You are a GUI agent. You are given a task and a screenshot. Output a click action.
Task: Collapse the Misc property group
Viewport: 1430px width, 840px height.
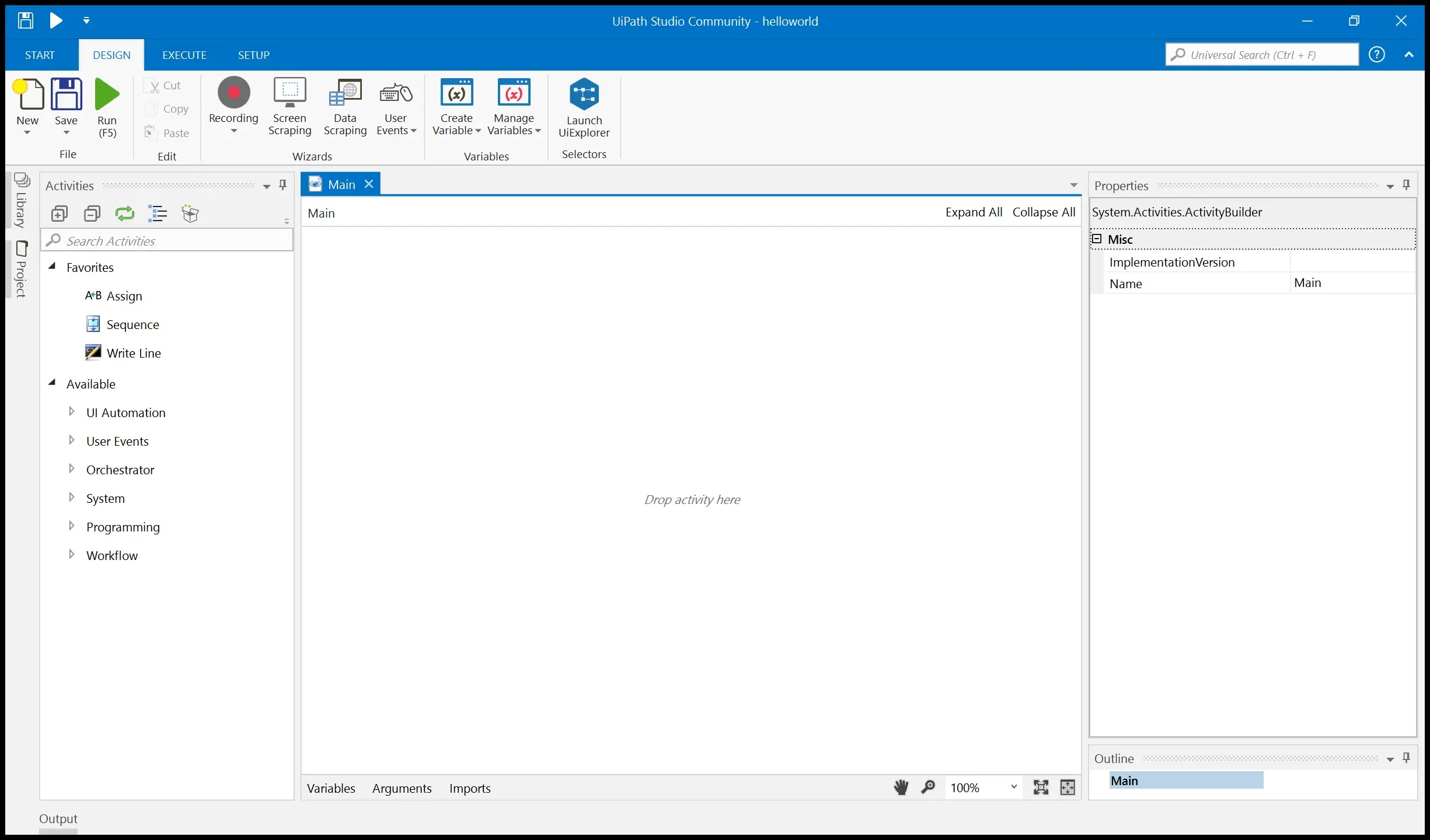point(1097,239)
